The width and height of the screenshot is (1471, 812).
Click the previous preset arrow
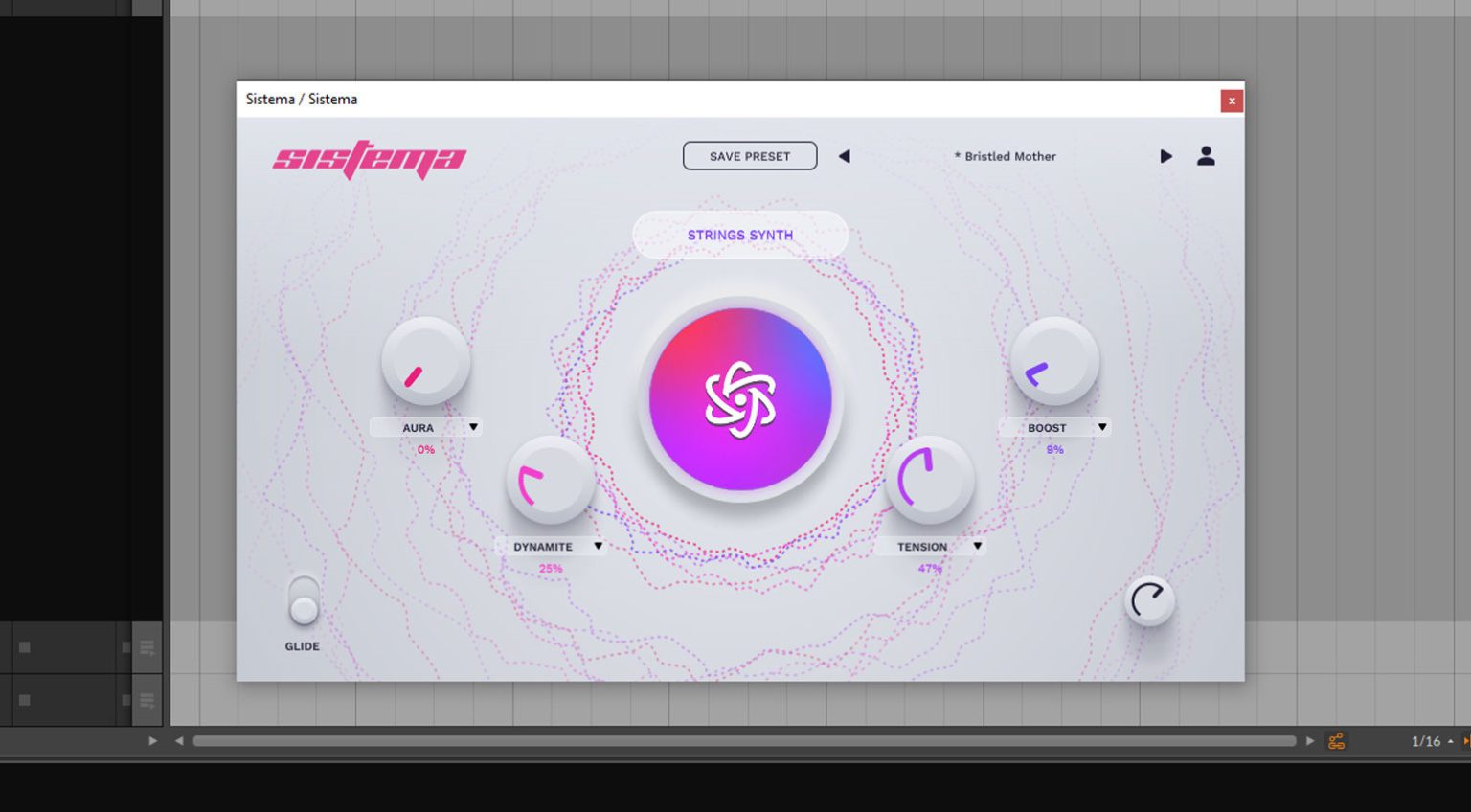click(844, 156)
